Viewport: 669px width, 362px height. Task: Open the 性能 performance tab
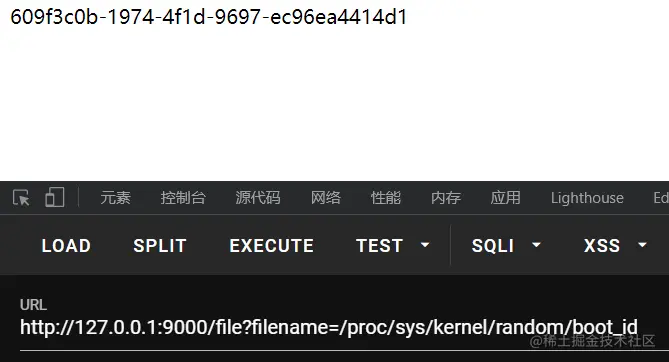tap(386, 198)
